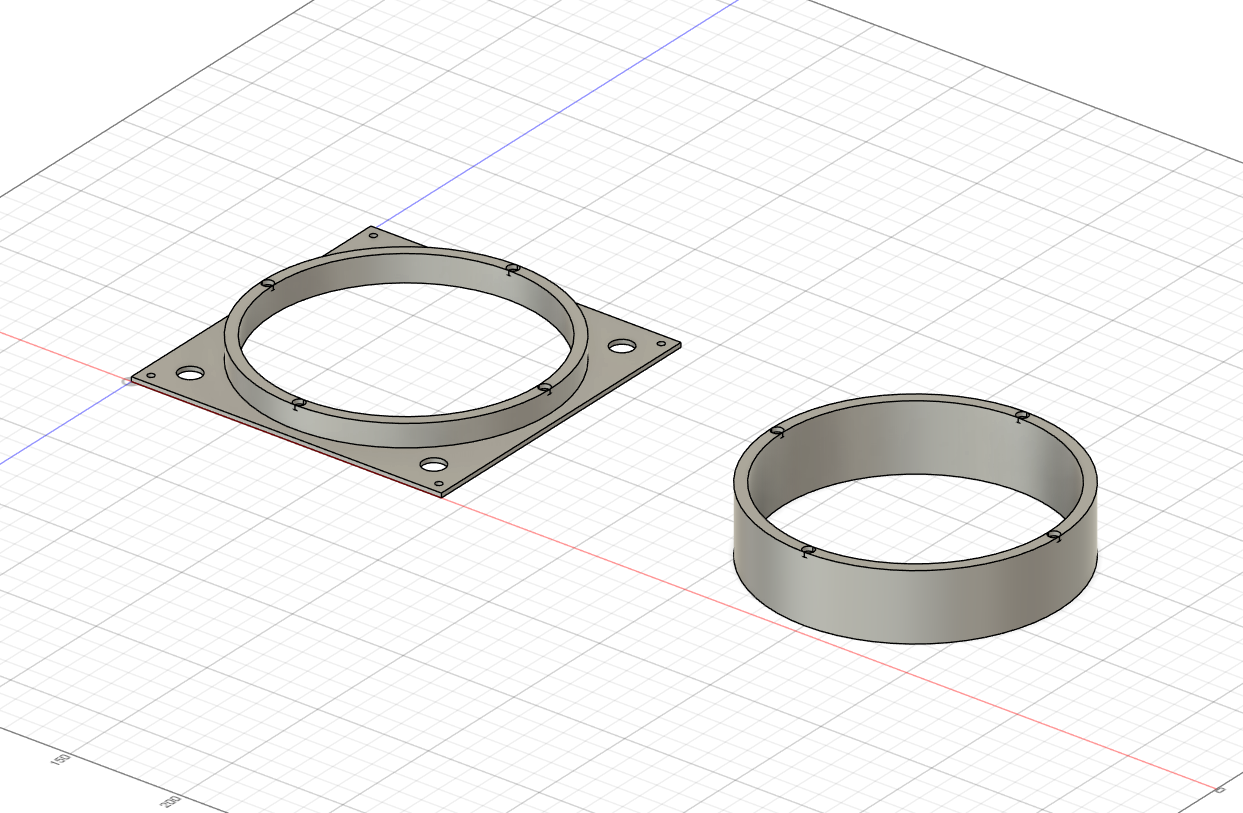Viewport: 1243px width, 813px height.
Task: Click the front-right screw hole on the standalone ring's rim
Action: click(x=1053, y=537)
